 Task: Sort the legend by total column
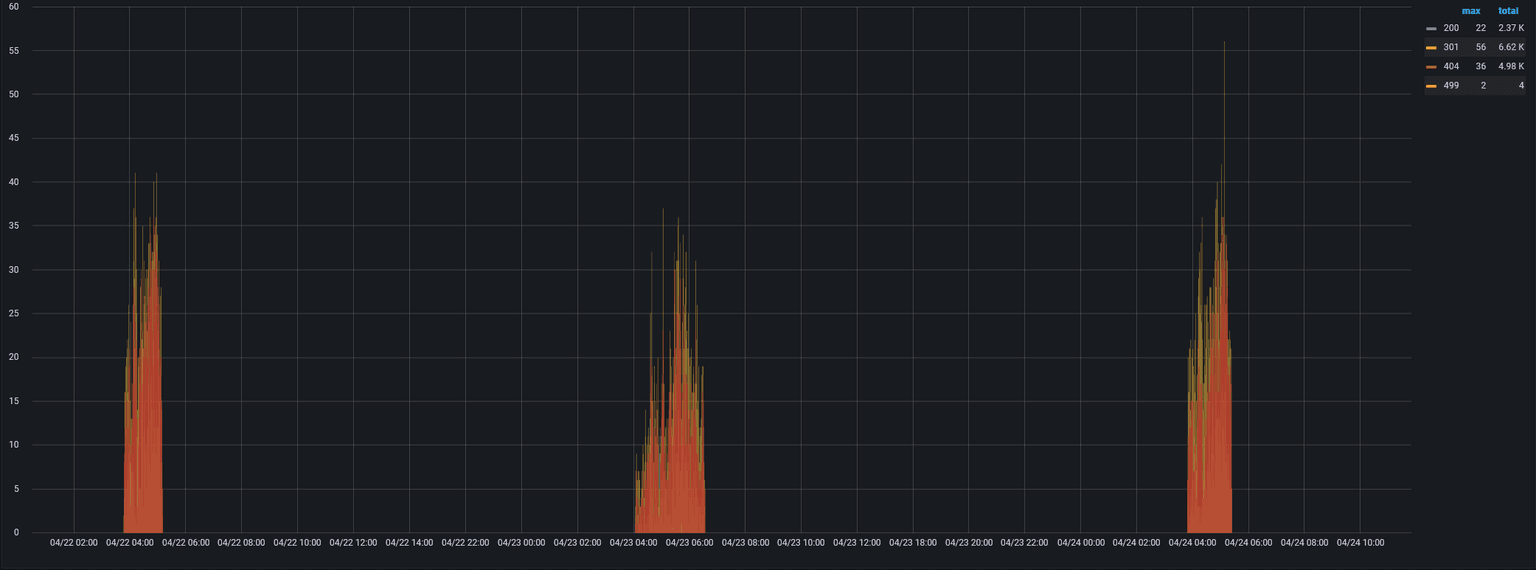coord(1508,11)
